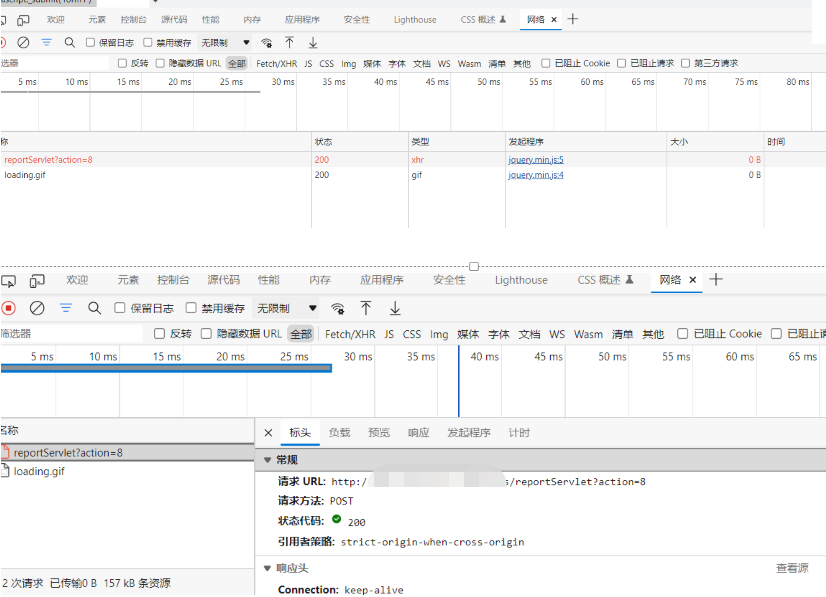The width and height of the screenshot is (826, 597).
Task: Check the 已阻止请求 checkbox in upper panel
Action: pos(621,63)
